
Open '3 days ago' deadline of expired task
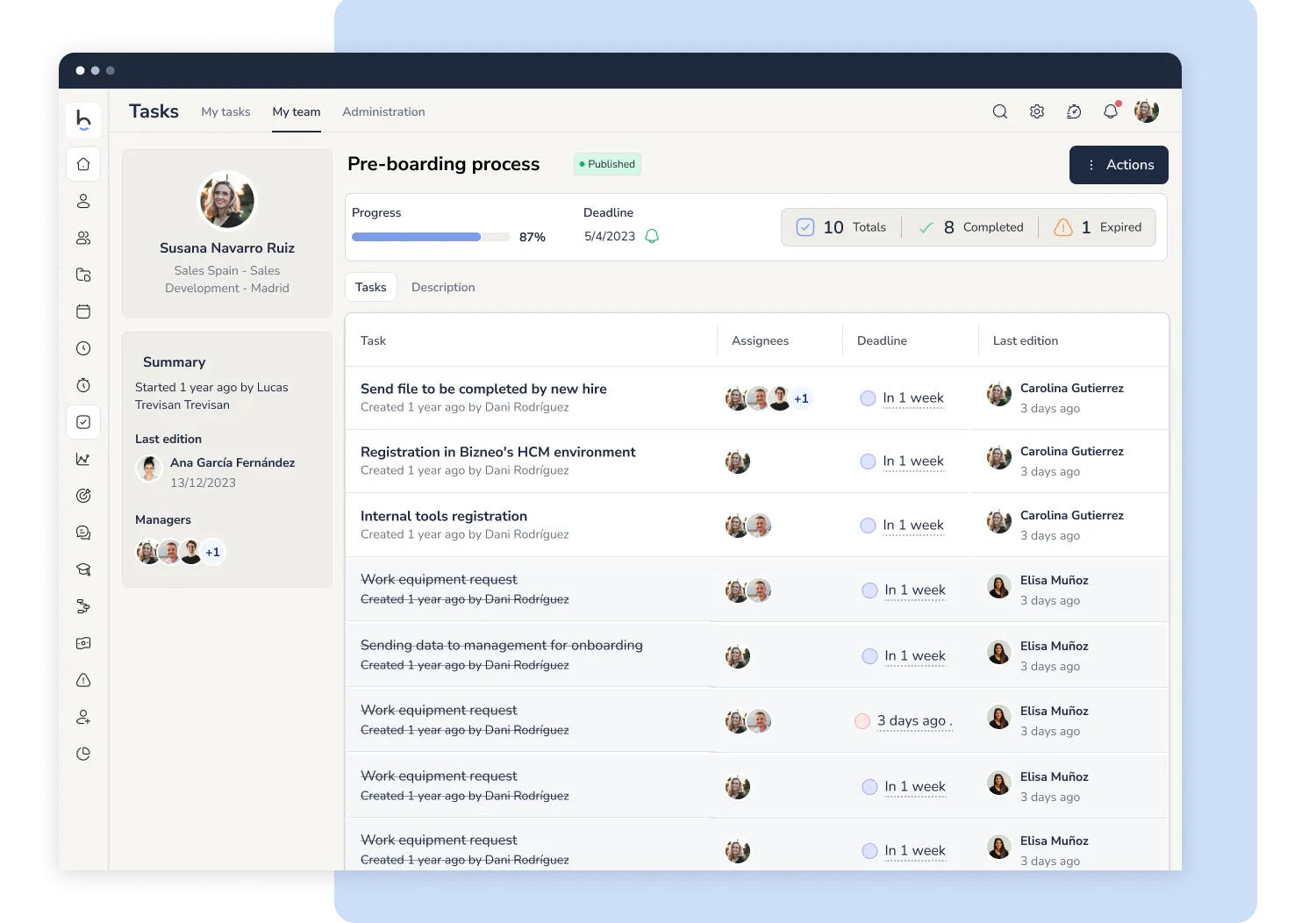pos(915,721)
